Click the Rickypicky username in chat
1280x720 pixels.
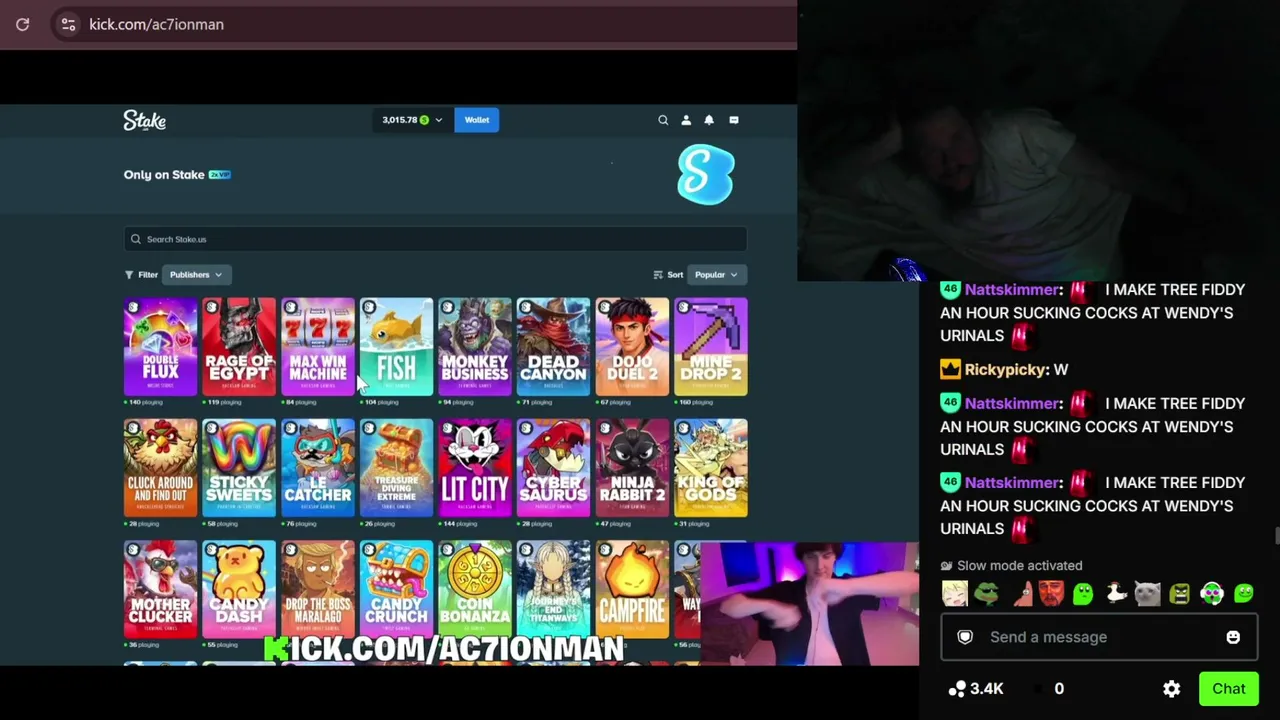(1004, 370)
